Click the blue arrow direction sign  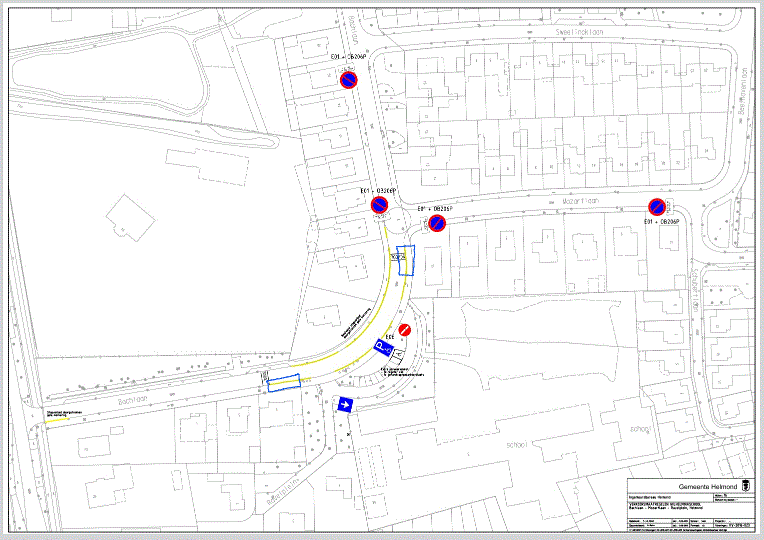point(346,405)
